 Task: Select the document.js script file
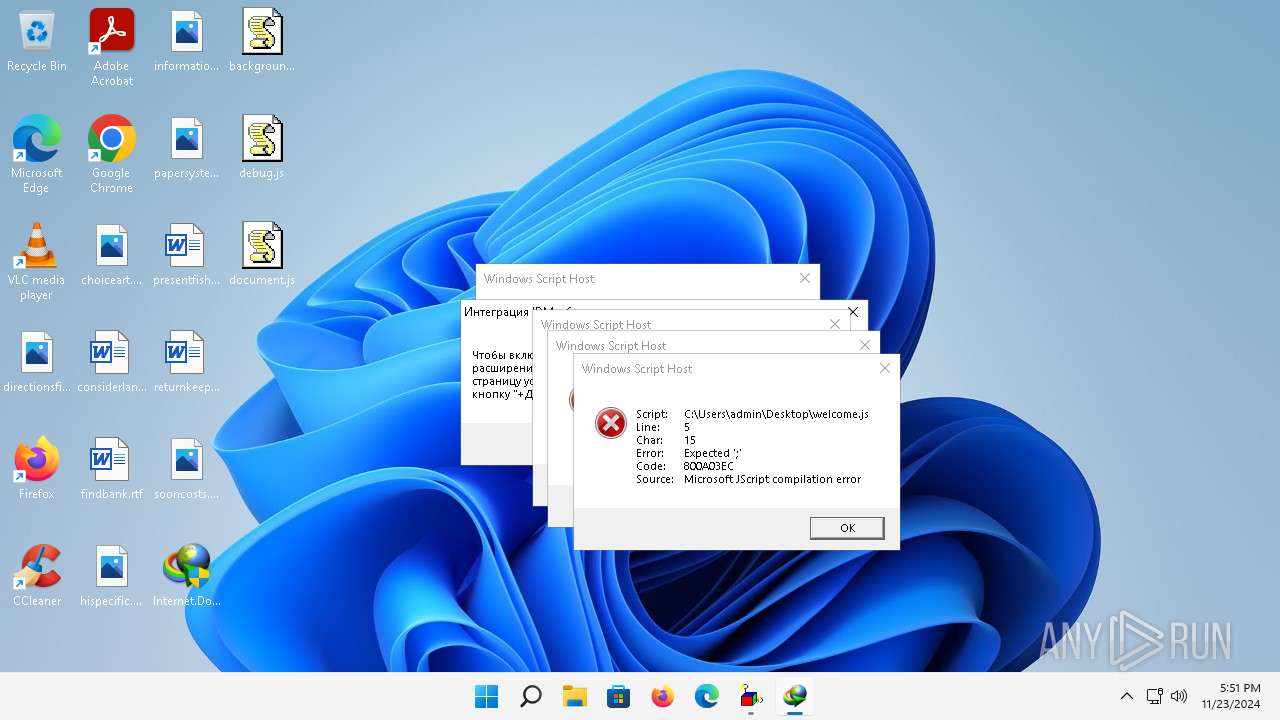click(262, 255)
